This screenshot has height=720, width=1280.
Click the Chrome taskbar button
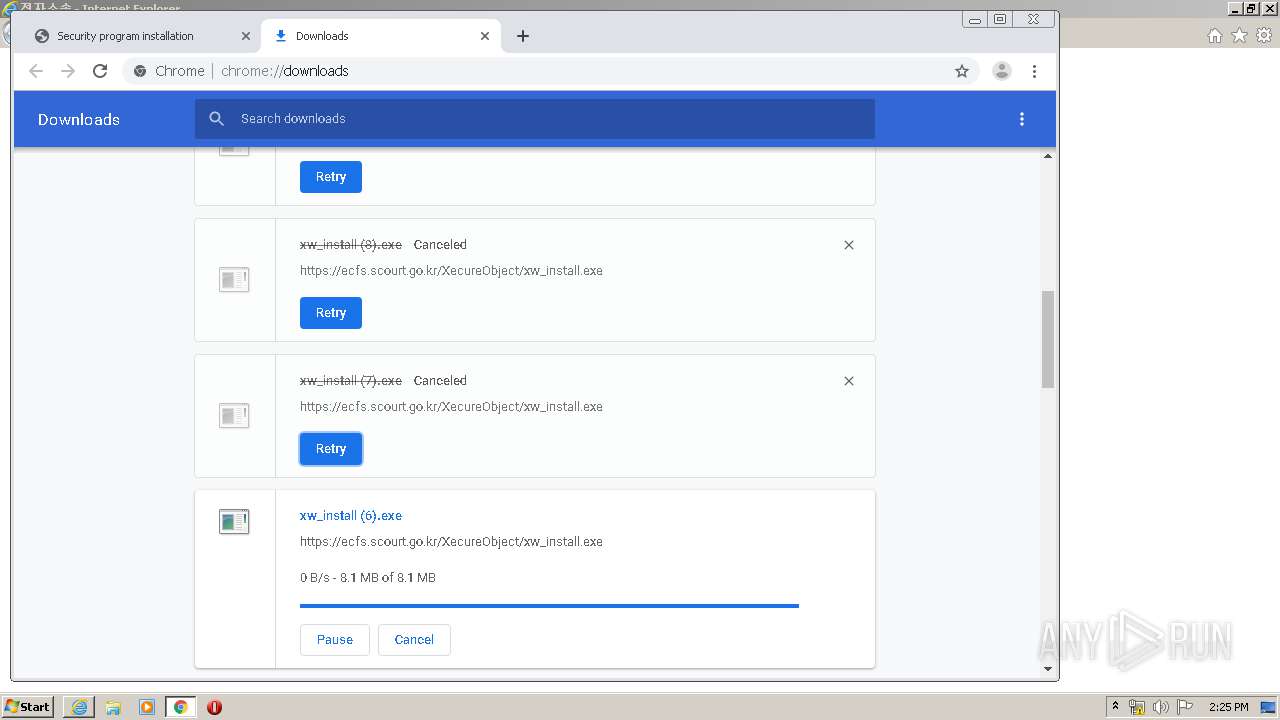pyautogui.click(x=180, y=707)
